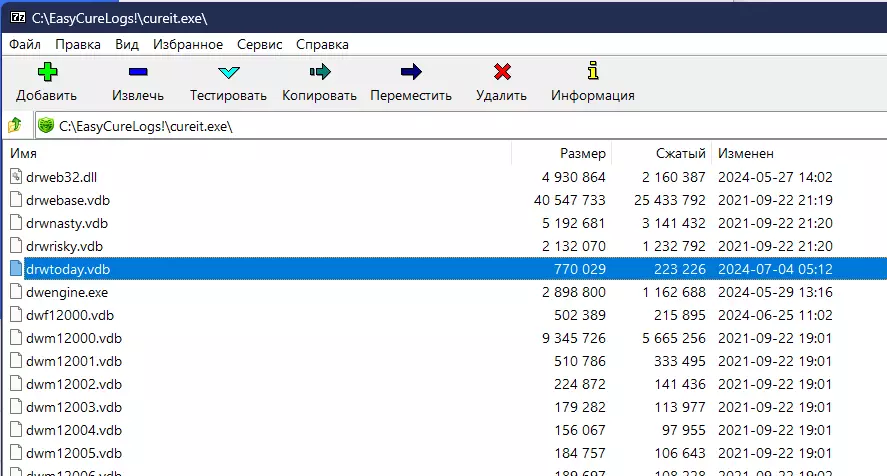Click the dwengine.exe file icon
This screenshot has width=887, height=476.
[x=16, y=292]
